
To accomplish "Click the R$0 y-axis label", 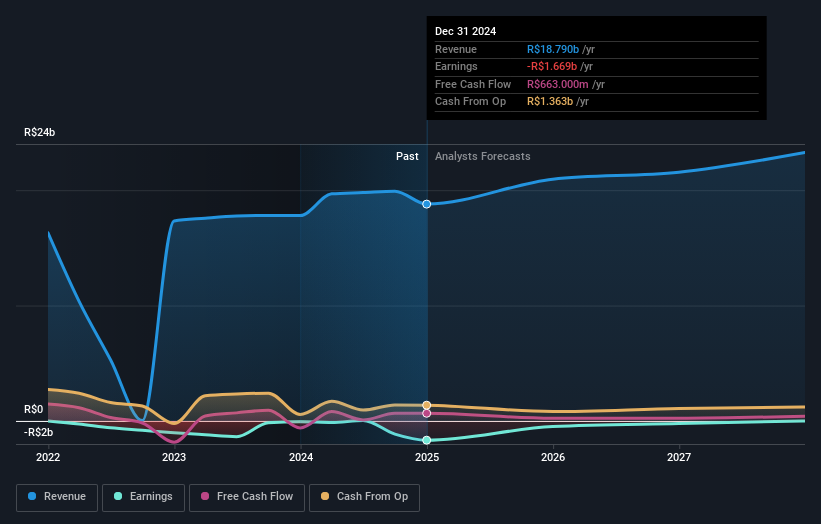I will click(x=34, y=409).
